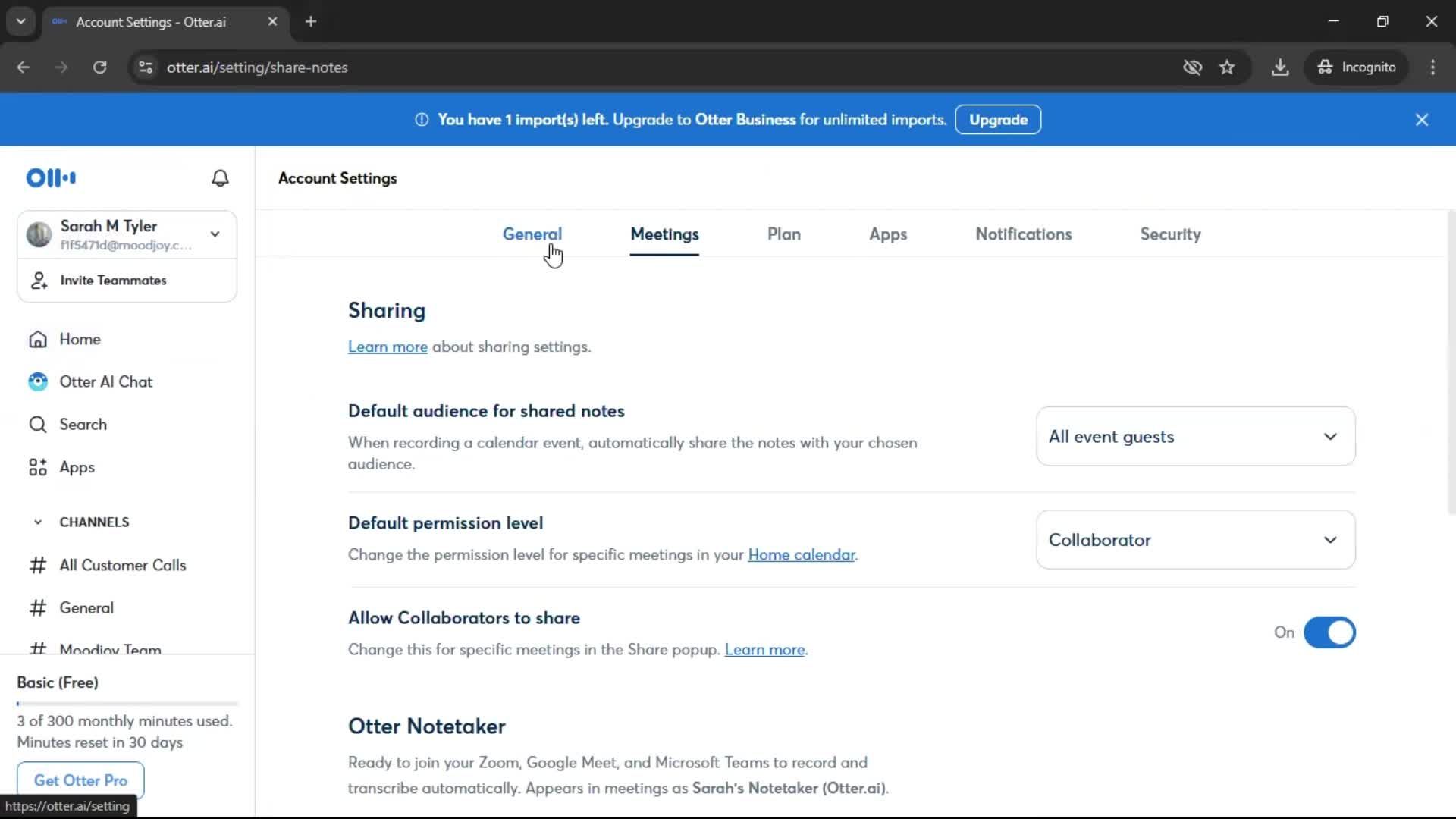Click the Invite Teammates person icon
Viewport: 1456px width, 819px height.
click(39, 281)
